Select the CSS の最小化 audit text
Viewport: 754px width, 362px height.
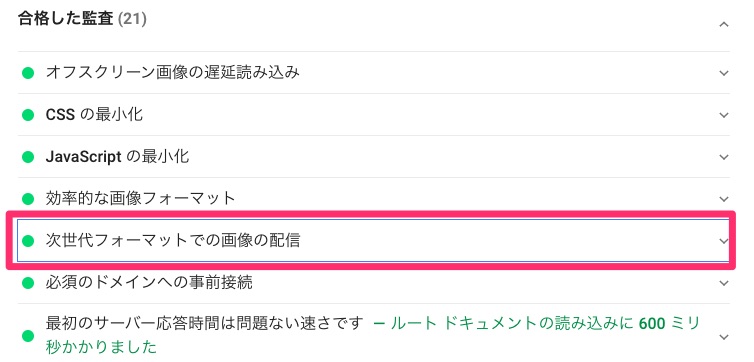94,115
